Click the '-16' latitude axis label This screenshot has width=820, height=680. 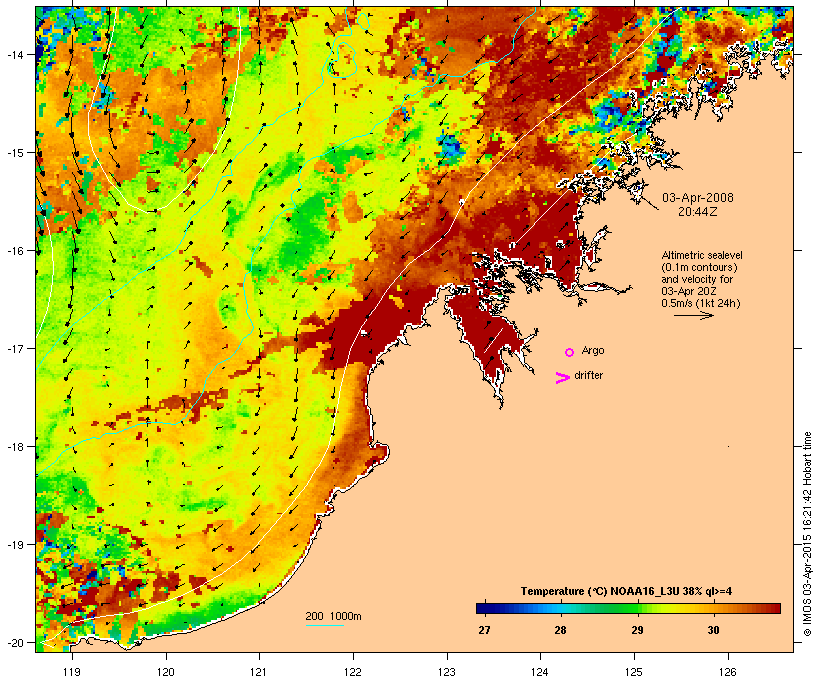tap(15, 251)
